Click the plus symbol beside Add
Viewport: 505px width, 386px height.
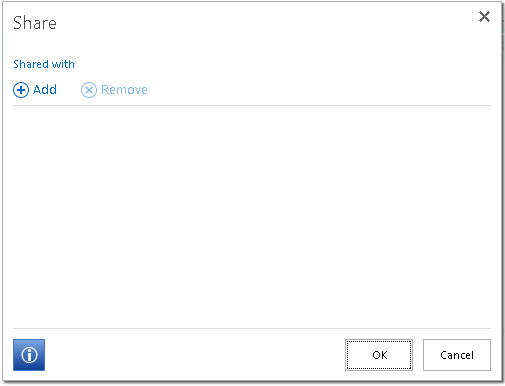pos(21,90)
